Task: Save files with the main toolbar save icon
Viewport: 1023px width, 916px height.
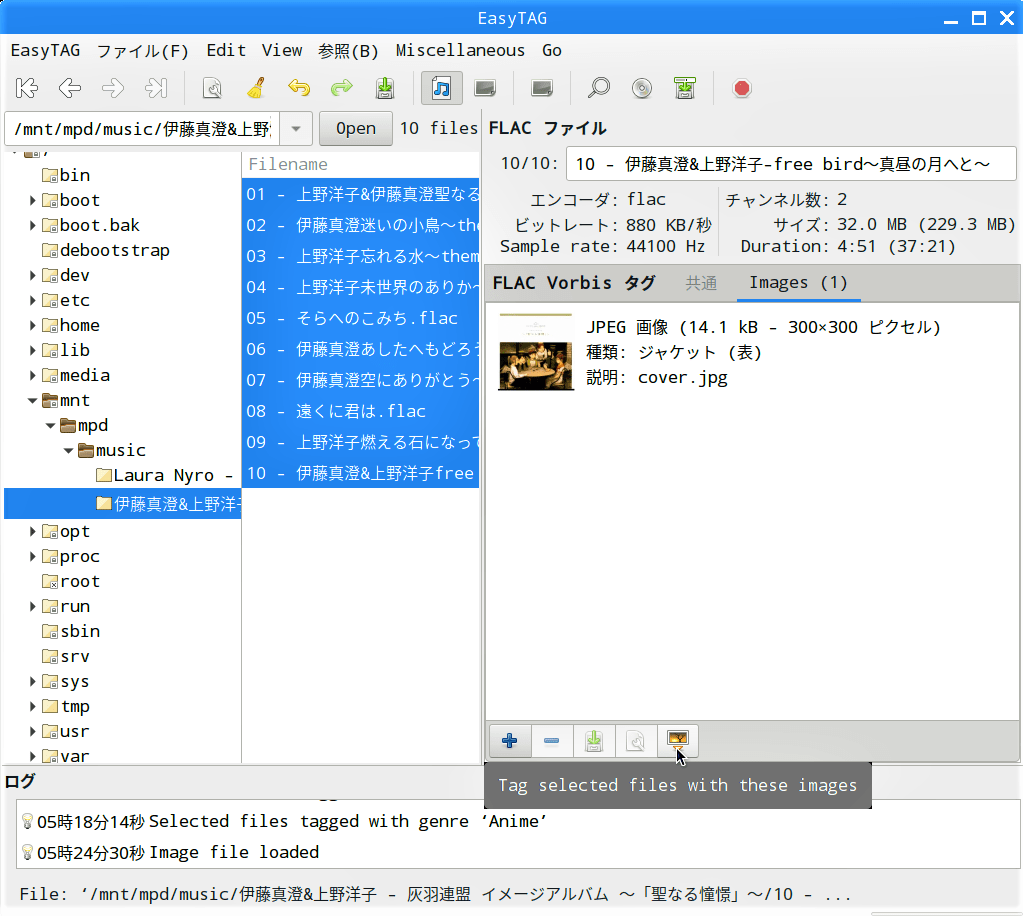Action: (385, 88)
